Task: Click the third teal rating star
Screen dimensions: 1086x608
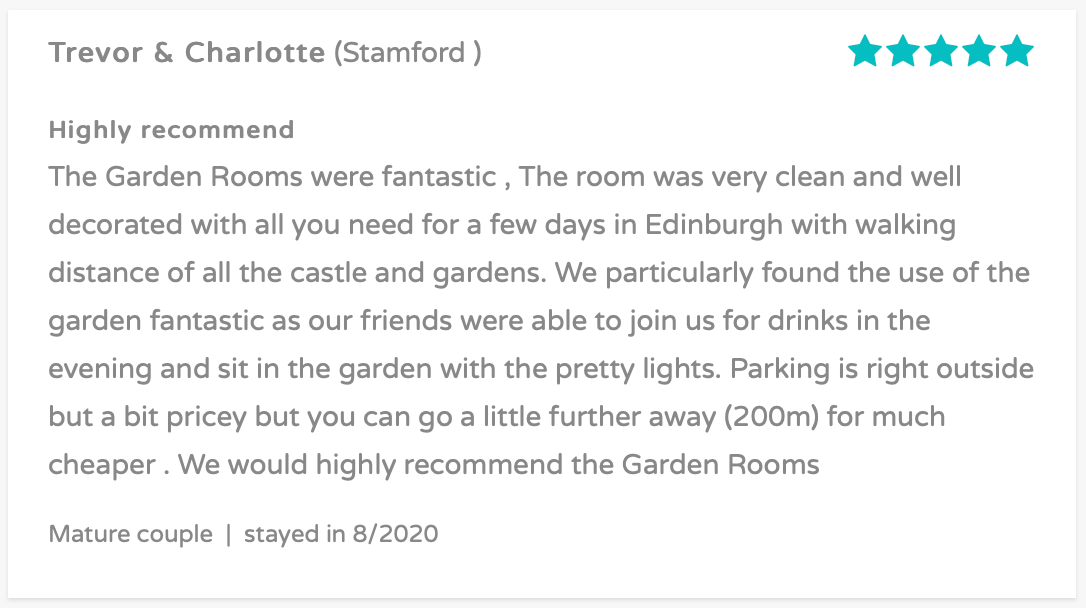Action: (941, 51)
